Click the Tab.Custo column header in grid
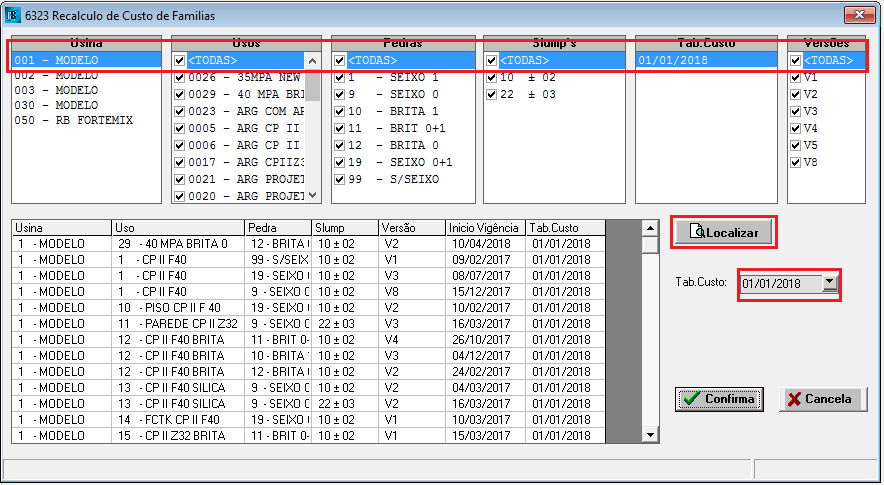This screenshot has width=884, height=485. (565, 228)
